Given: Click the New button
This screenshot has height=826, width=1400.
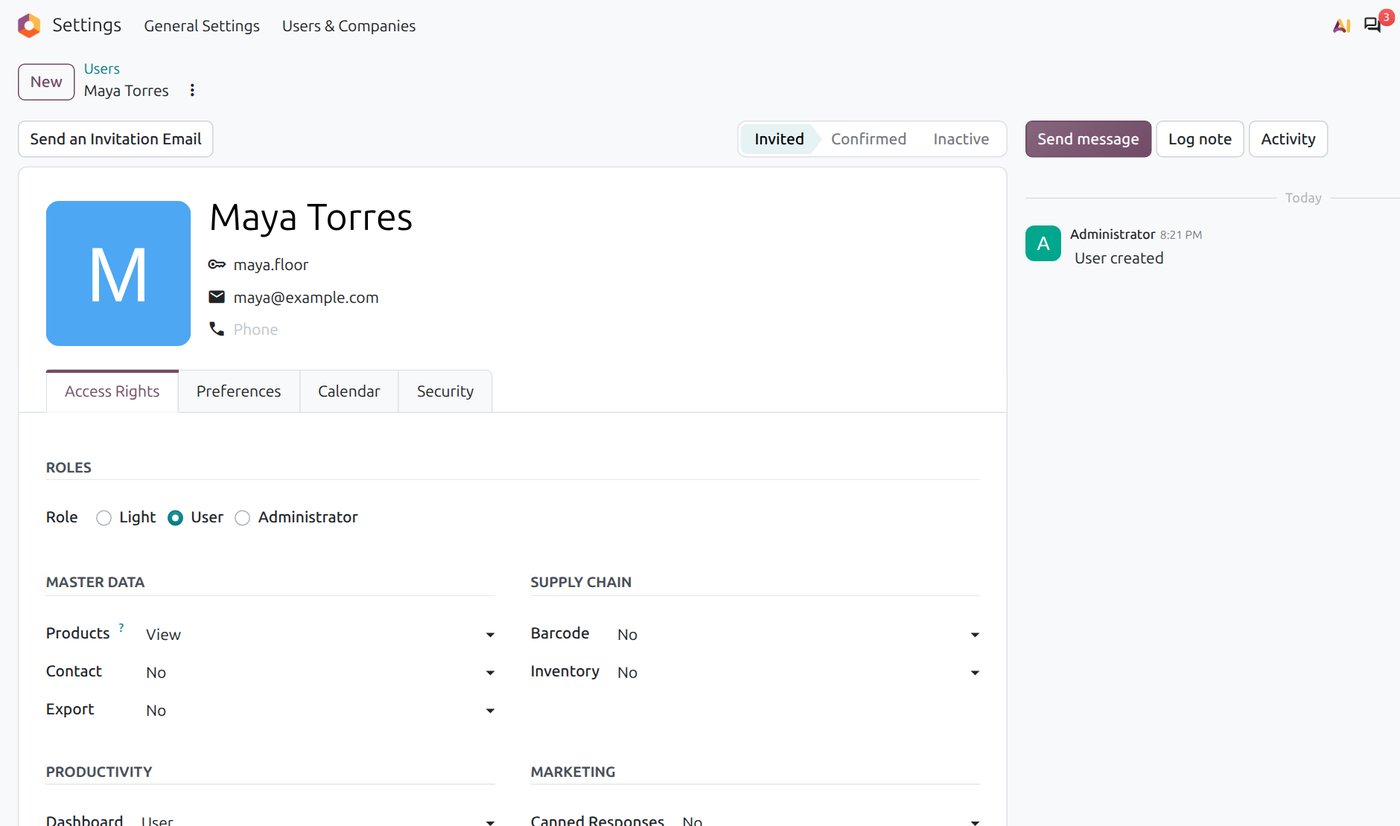Looking at the screenshot, I should click(x=46, y=82).
